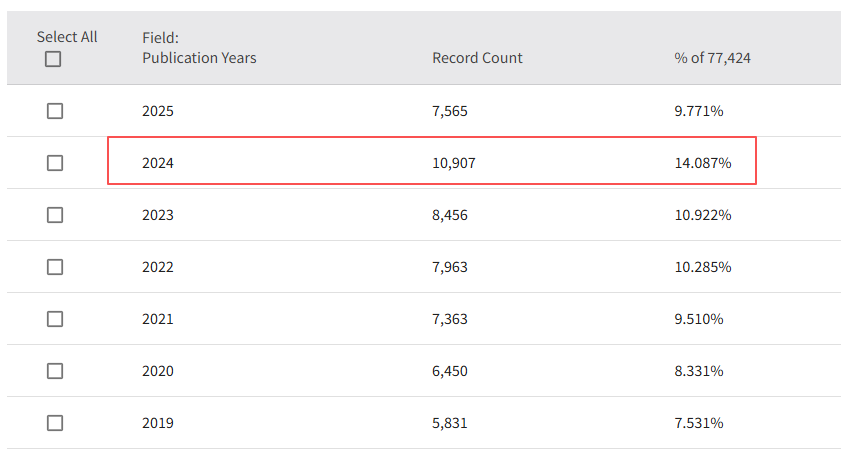Click the 8,456 record count

tap(450, 215)
